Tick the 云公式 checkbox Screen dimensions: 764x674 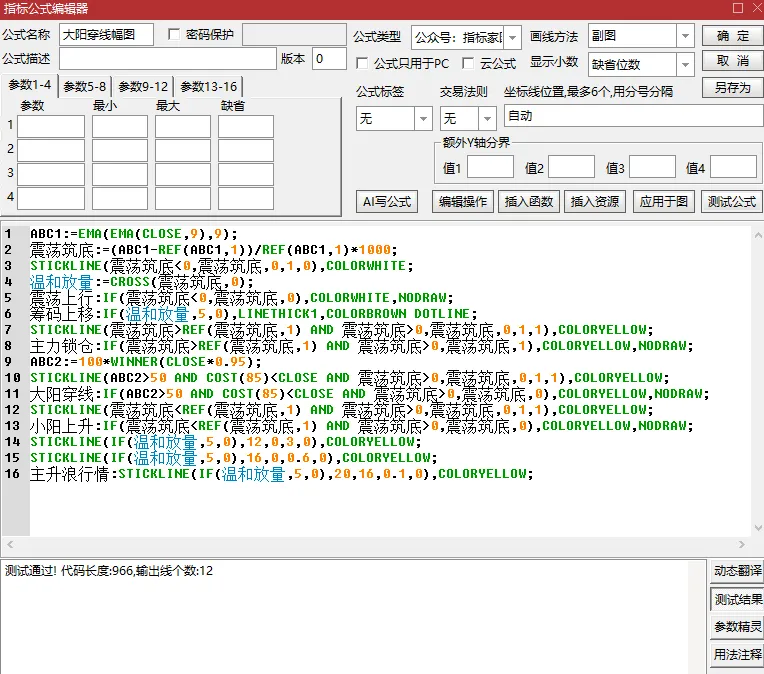click(x=468, y=63)
